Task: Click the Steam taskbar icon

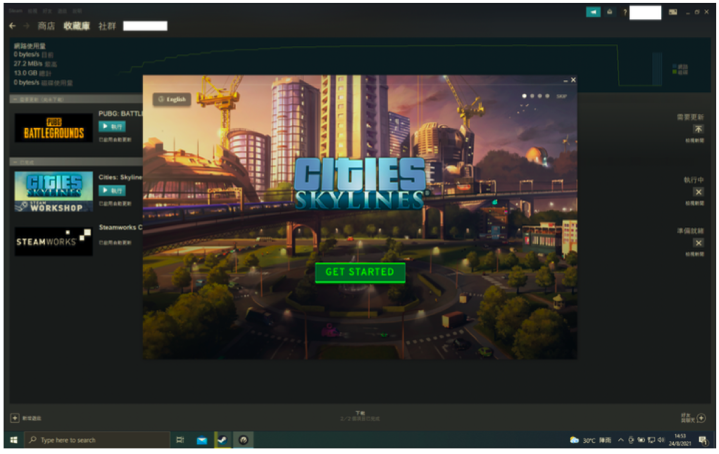Action: coord(222,440)
